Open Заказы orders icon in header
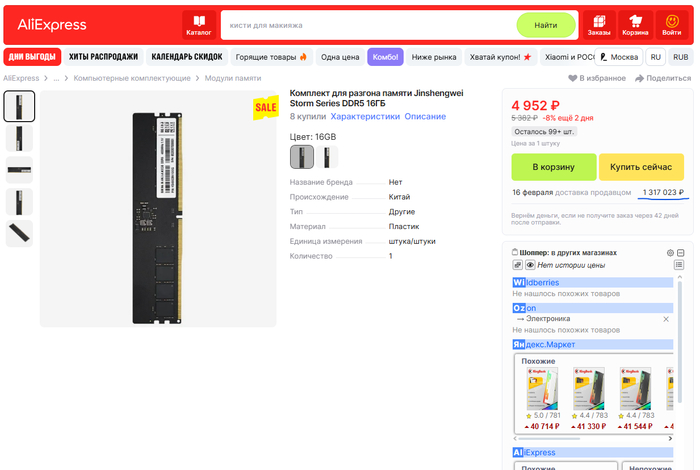The width and height of the screenshot is (700, 470). [599, 25]
